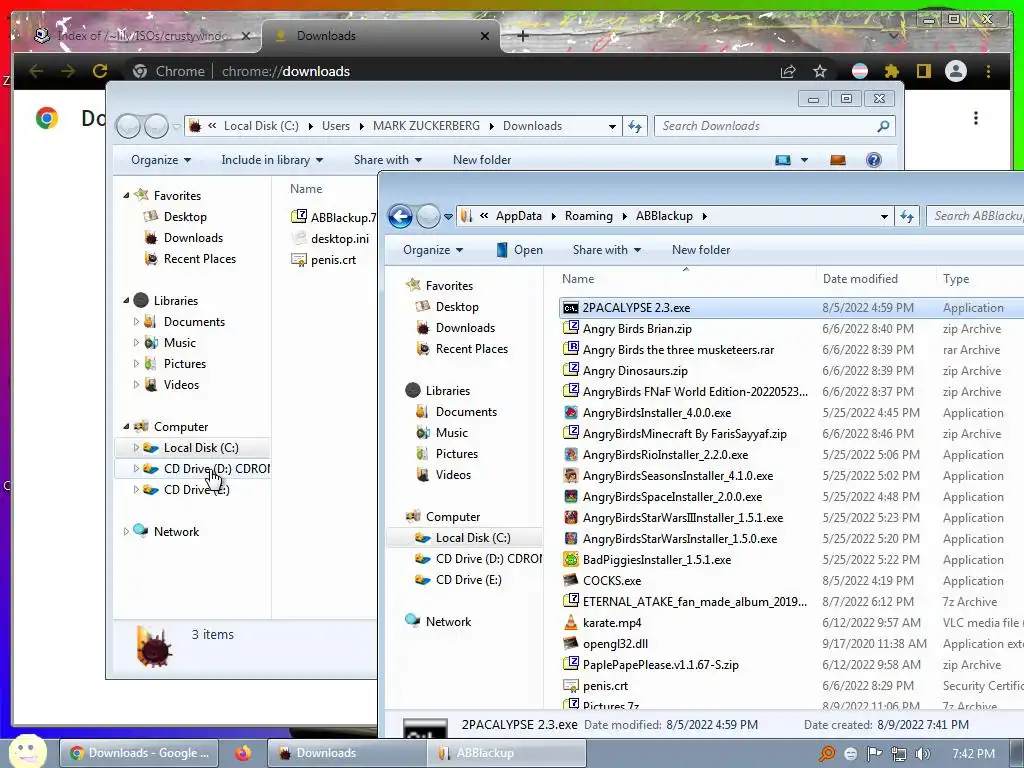
Task: Open Organize menu in Downloads window
Action: tap(161, 160)
